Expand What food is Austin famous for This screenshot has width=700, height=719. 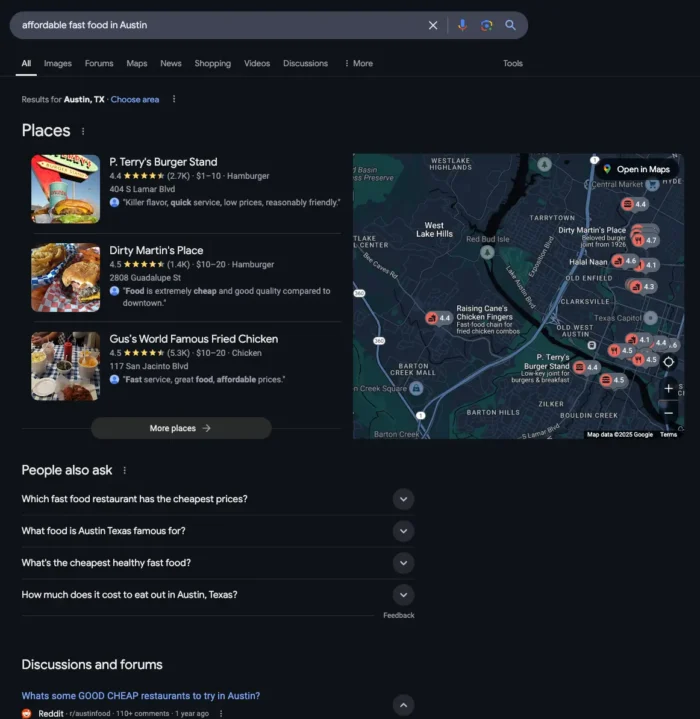(403, 531)
